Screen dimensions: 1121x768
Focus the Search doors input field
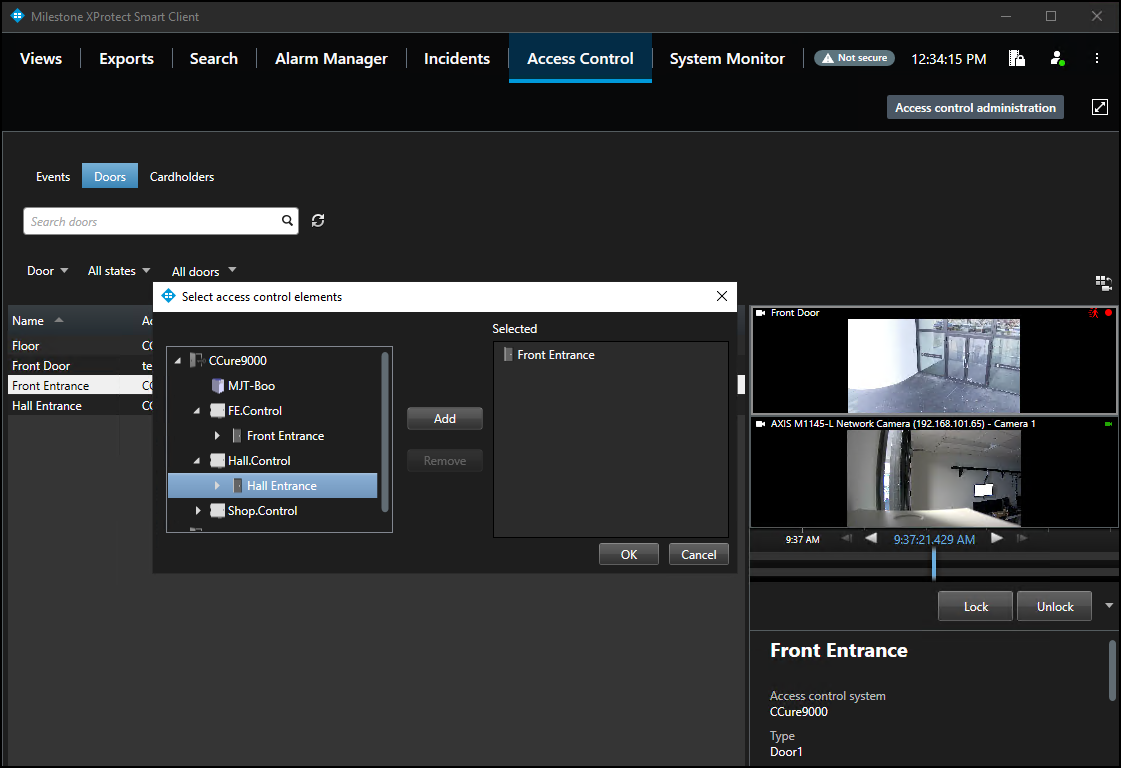pos(152,221)
